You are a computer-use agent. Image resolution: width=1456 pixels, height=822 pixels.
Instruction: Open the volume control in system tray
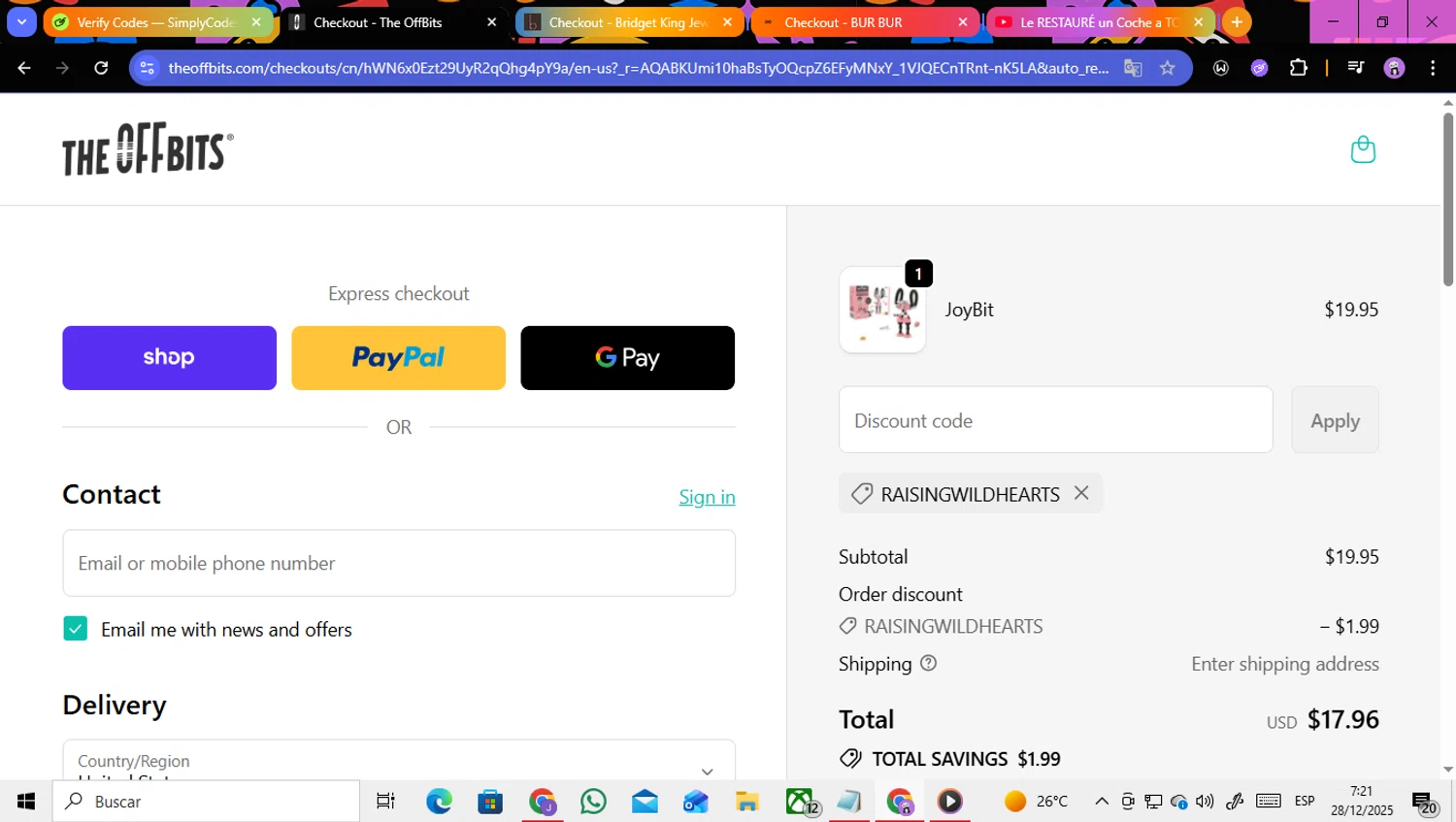pyautogui.click(x=1205, y=801)
